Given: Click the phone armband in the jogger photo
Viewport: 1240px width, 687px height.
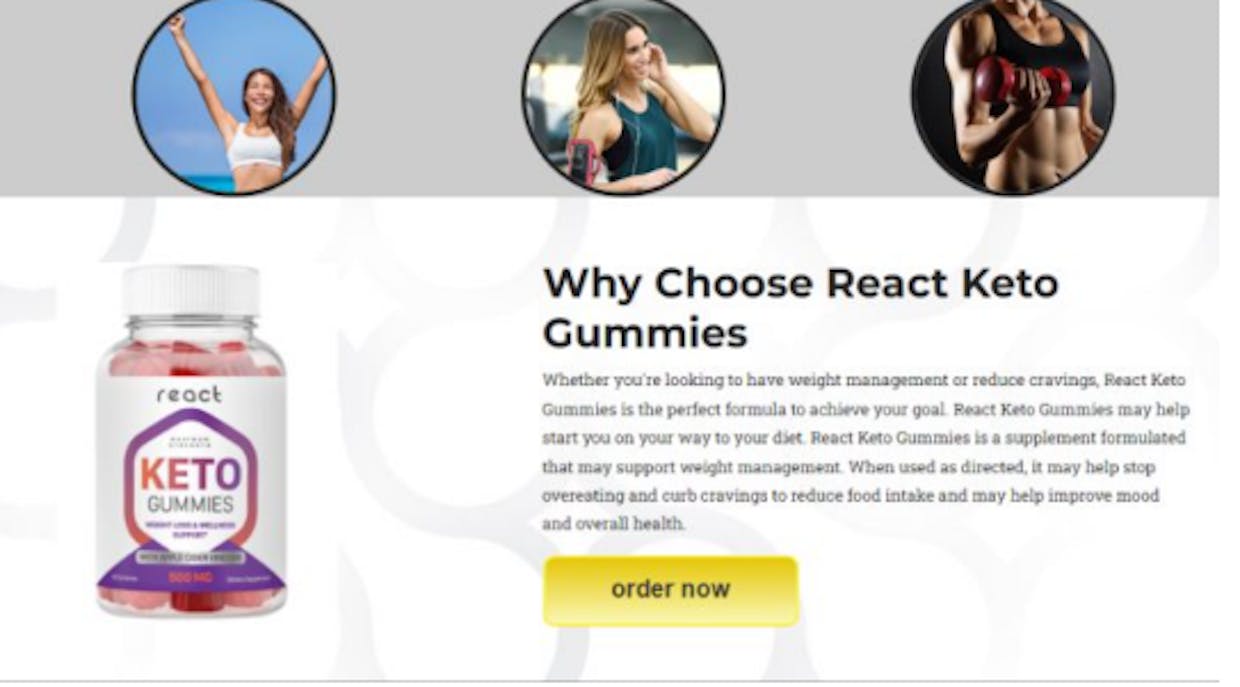Looking at the screenshot, I should [582, 160].
